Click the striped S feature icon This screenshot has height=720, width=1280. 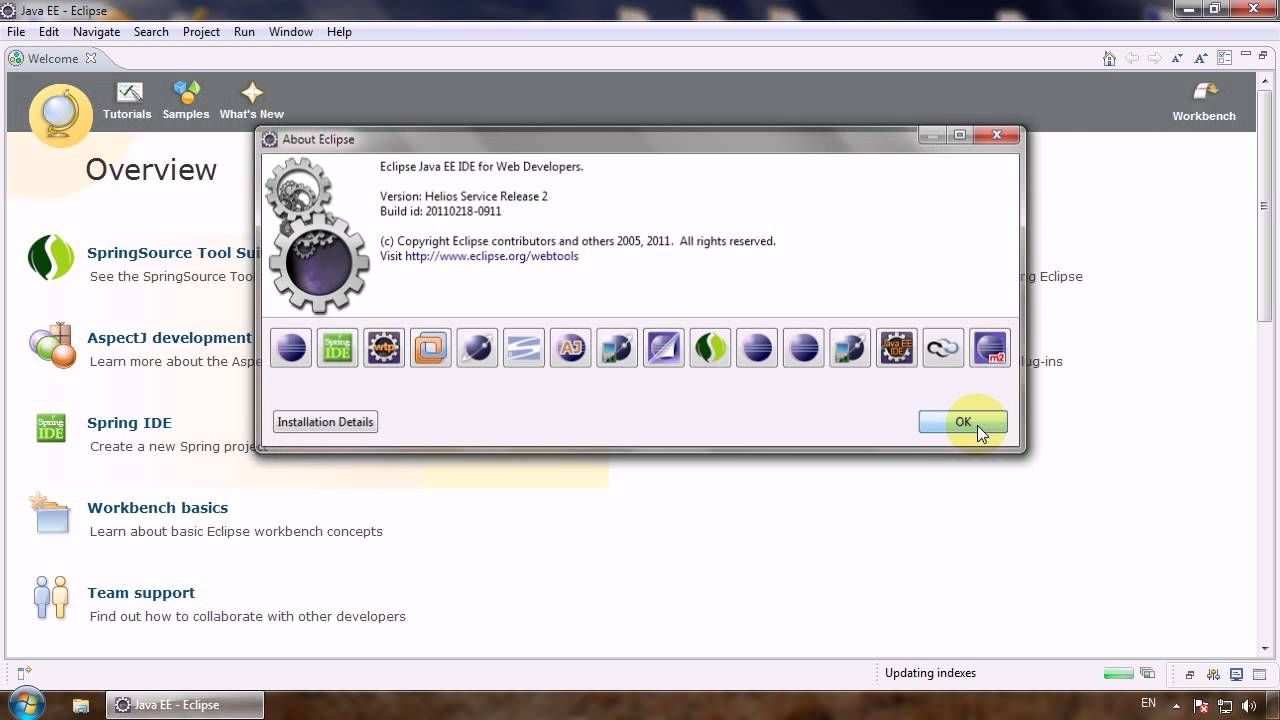[523, 348]
